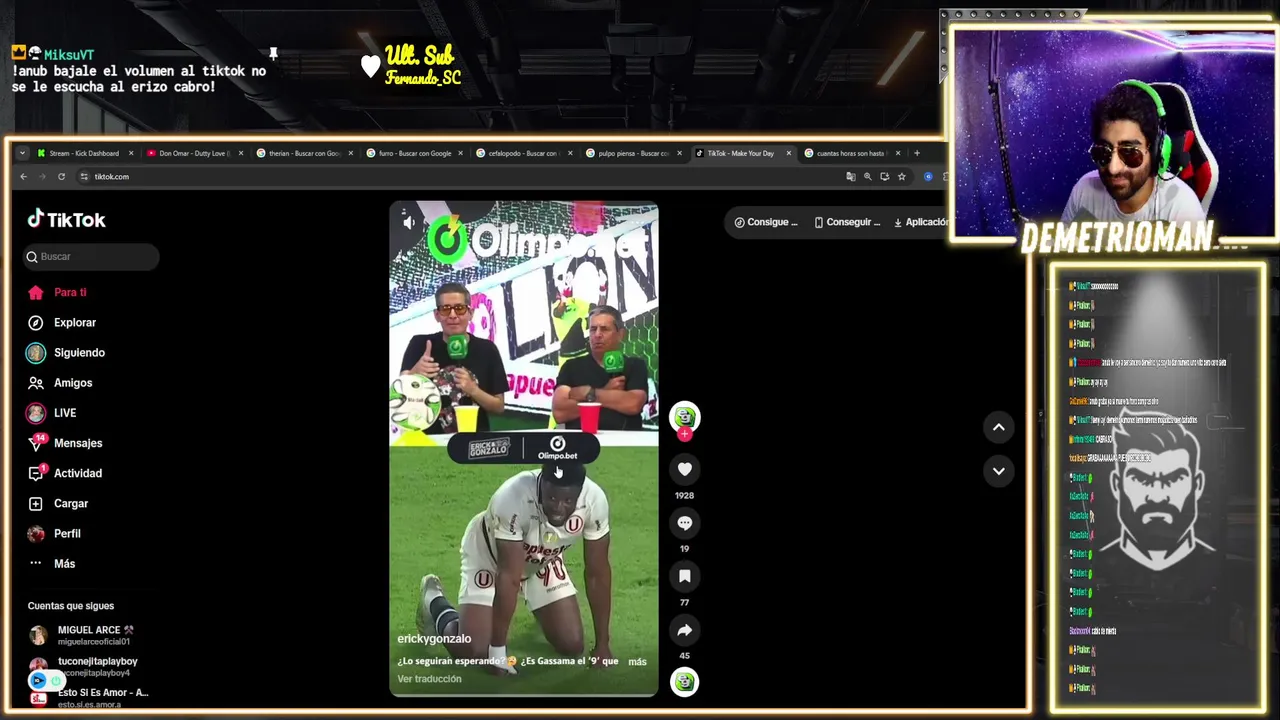Click Cargar plus square icon
Screen dimensions: 1280x720
(x=36, y=503)
